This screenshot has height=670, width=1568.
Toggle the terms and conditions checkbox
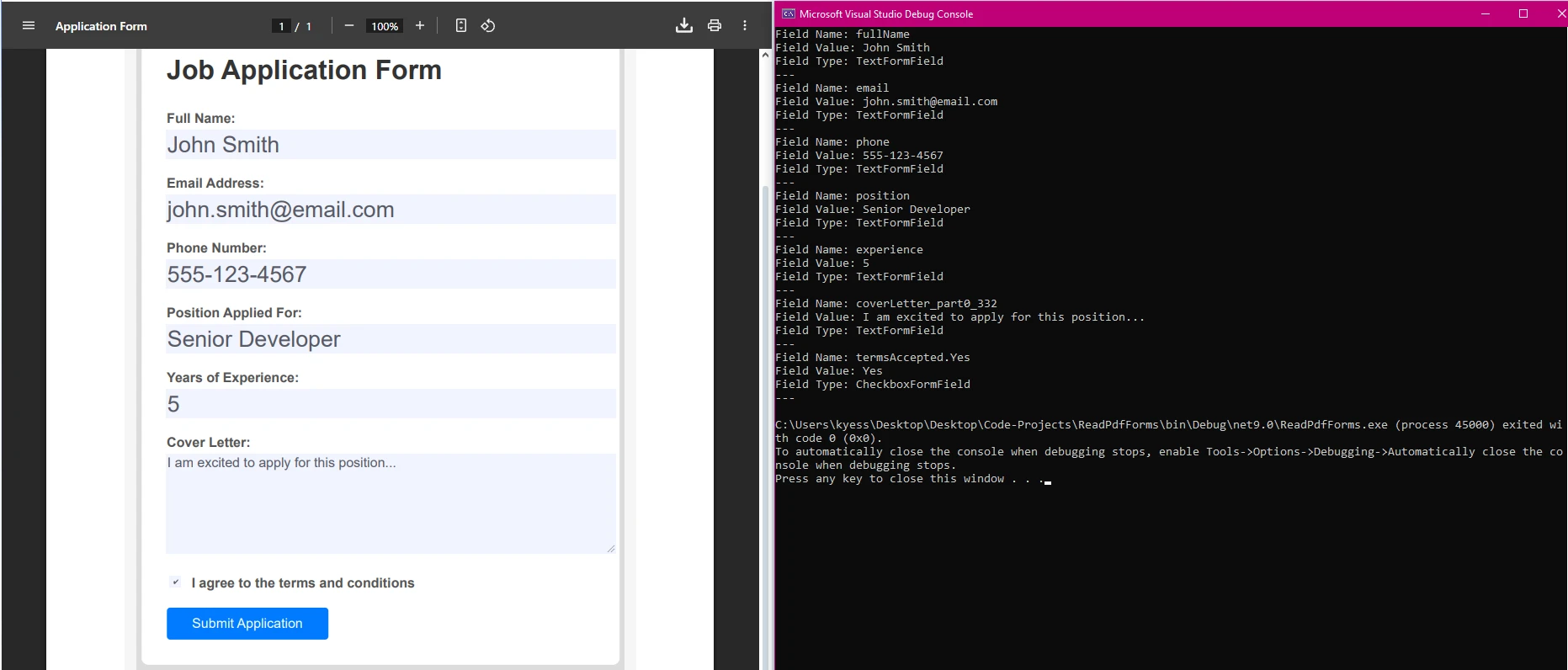tap(175, 582)
